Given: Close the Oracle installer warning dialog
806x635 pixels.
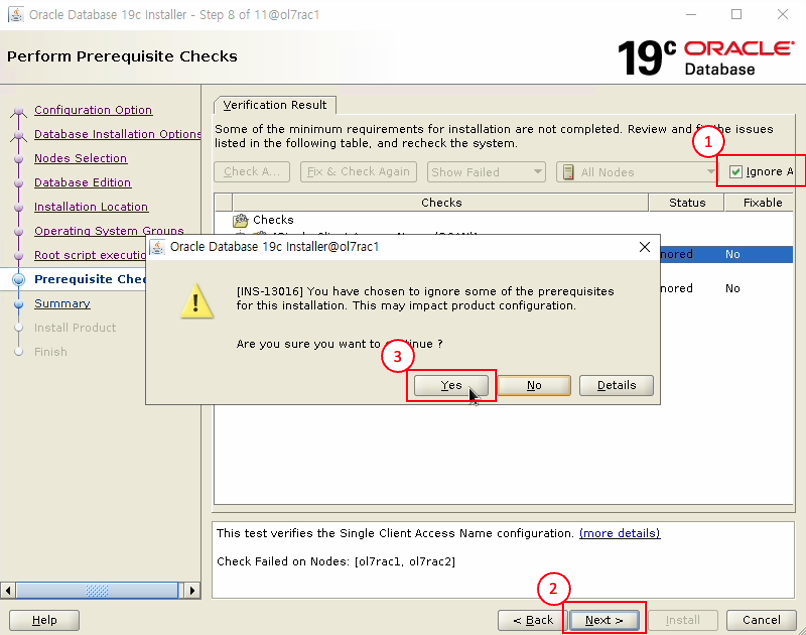Looking at the screenshot, I should click(645, 247).
